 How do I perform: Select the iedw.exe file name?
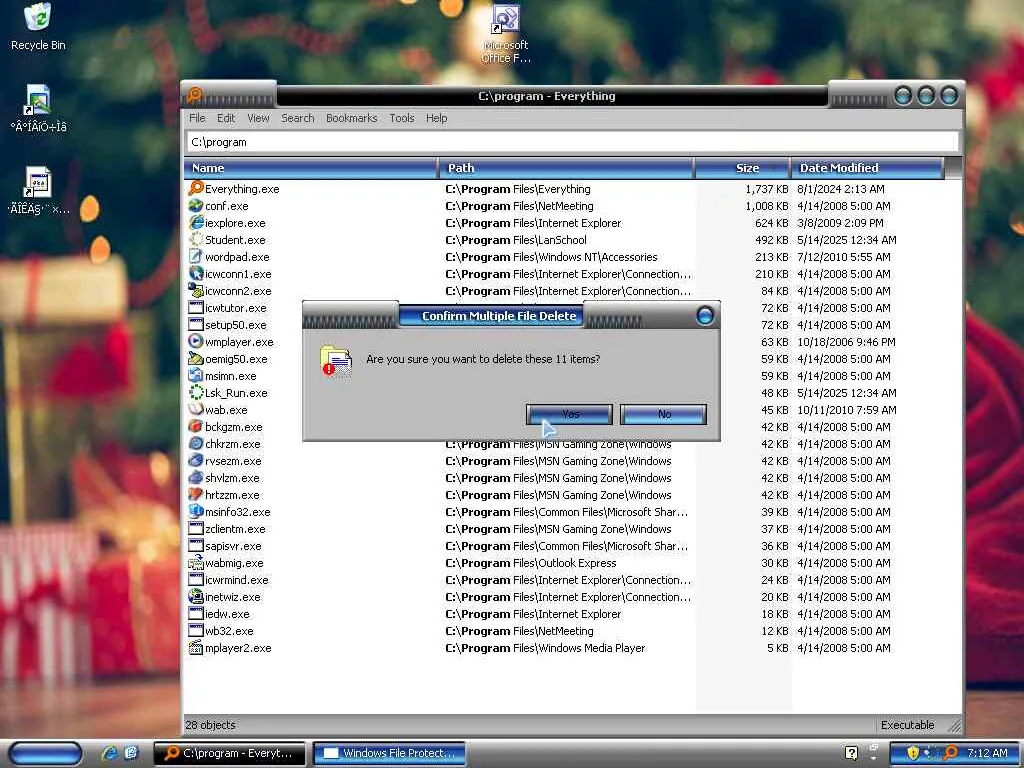coord(227,614)
